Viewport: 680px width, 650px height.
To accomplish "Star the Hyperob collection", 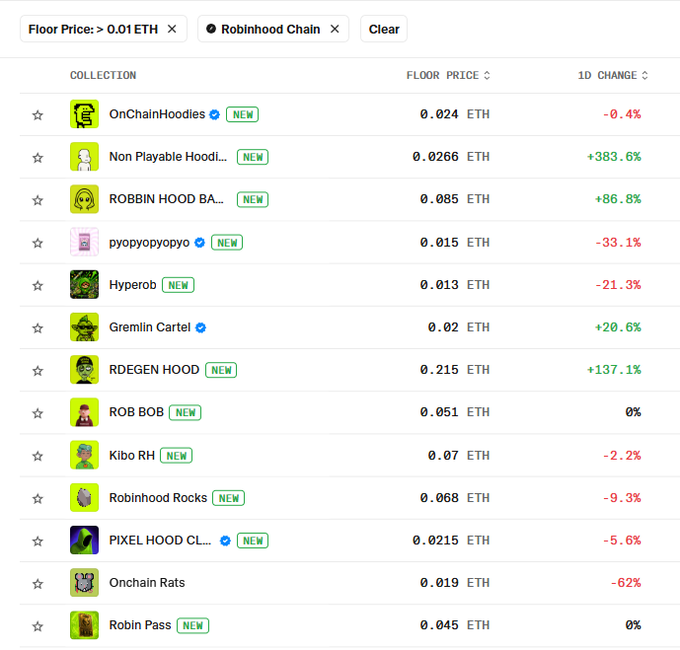I will pyautogui.click(x=38, y=285).
